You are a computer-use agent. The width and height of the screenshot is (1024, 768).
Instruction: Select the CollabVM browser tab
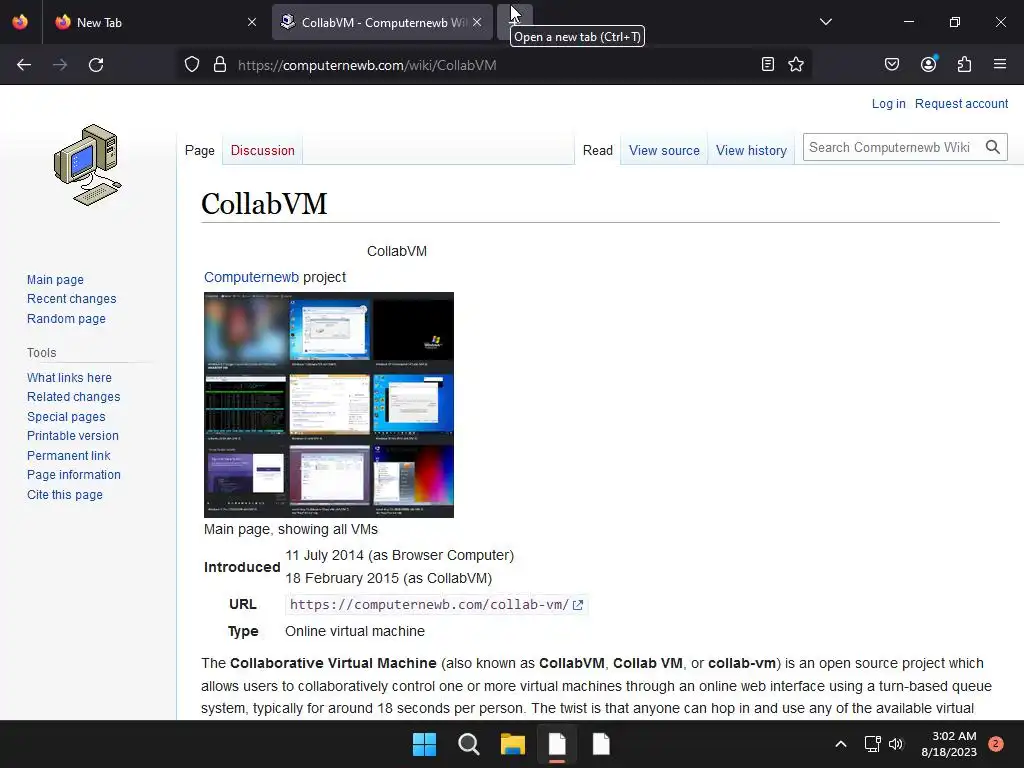382,22
